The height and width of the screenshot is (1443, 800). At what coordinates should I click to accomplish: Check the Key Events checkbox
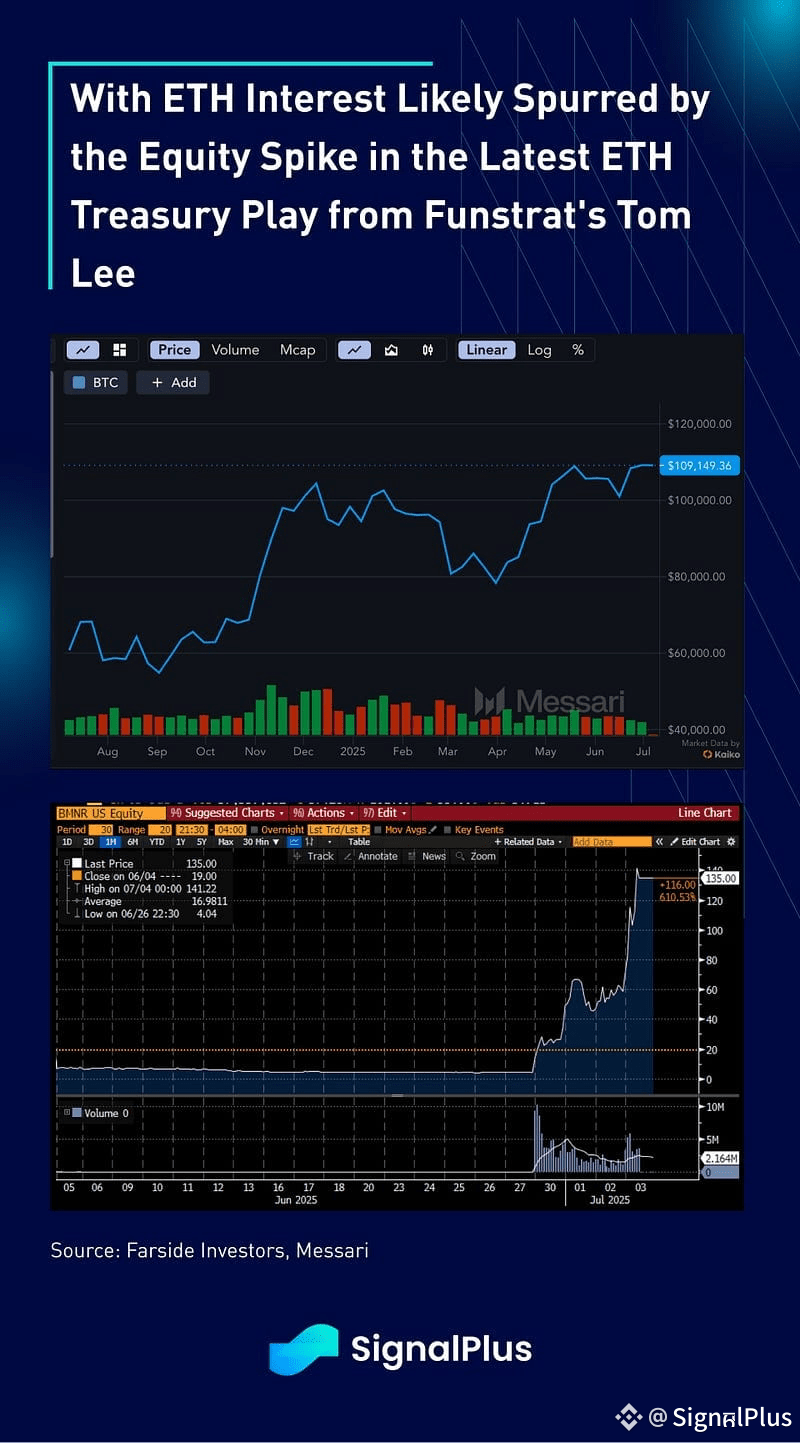(x=448, y=830)
